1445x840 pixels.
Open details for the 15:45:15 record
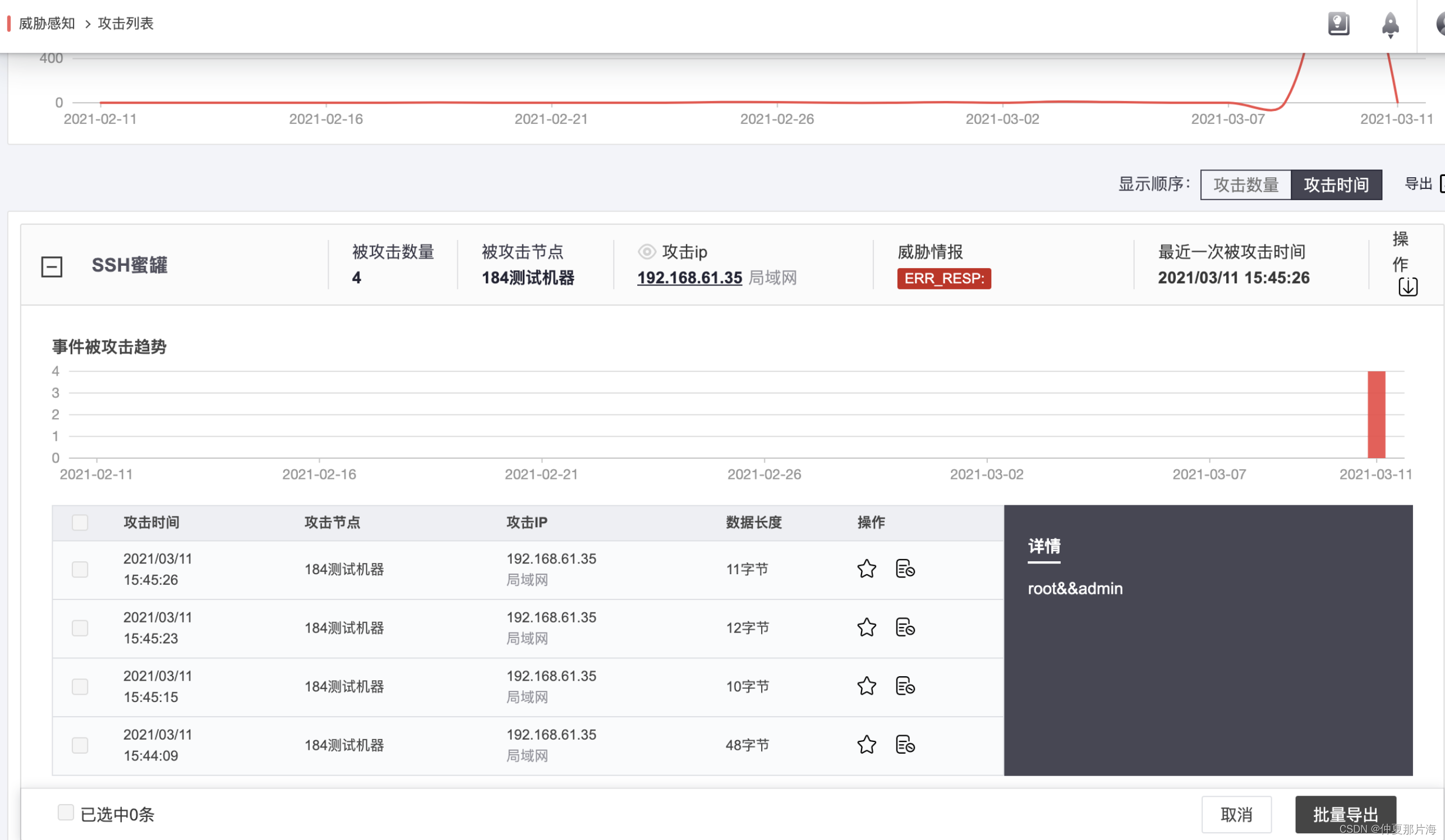coord(905,686)
